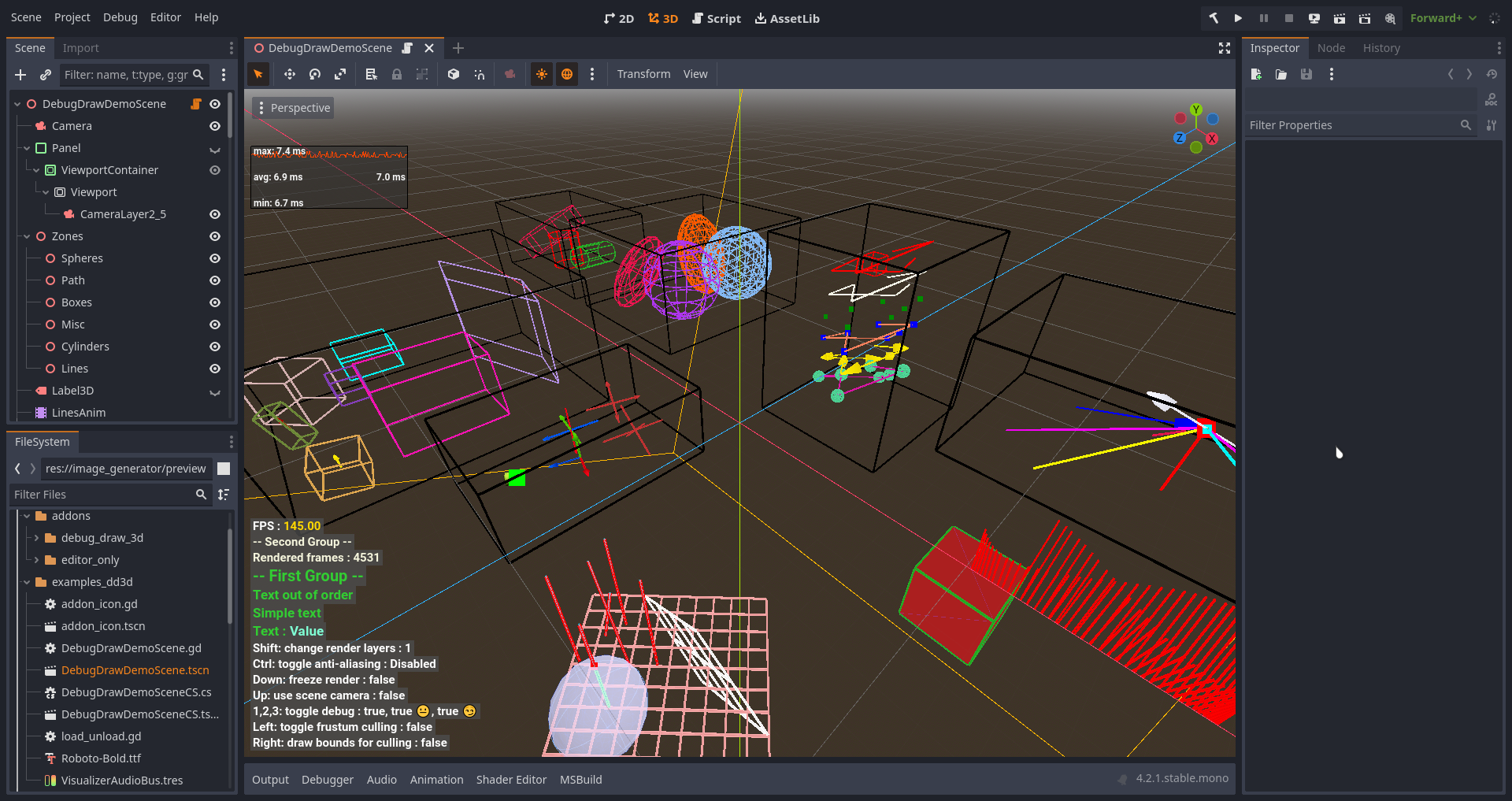The height and width of the screenshot is (801, 1512).
Task: Open the Perspective view menu button
Action: [293, 108]
